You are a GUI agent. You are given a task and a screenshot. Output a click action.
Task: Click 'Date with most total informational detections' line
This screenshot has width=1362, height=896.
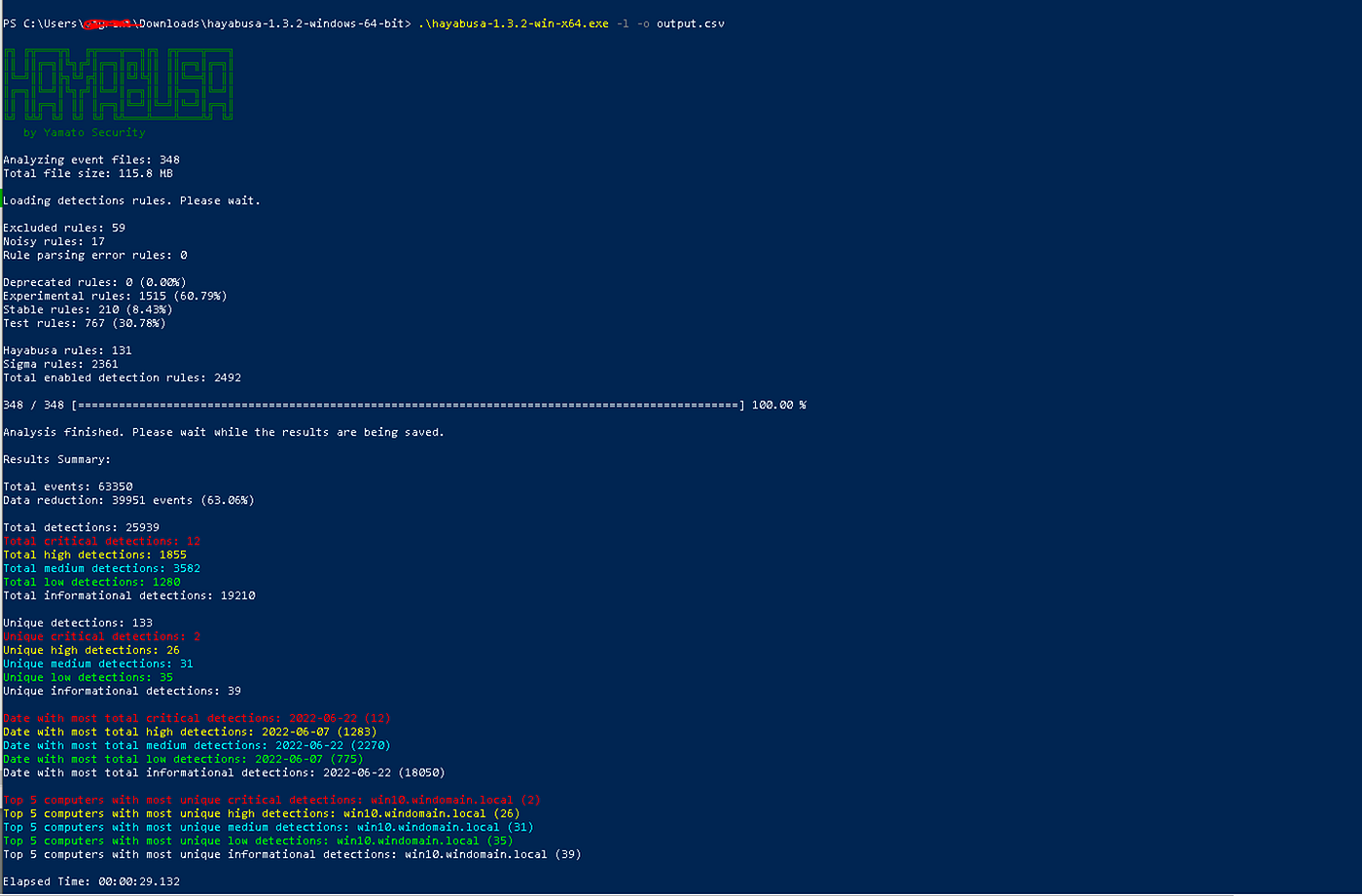point(224,772)
